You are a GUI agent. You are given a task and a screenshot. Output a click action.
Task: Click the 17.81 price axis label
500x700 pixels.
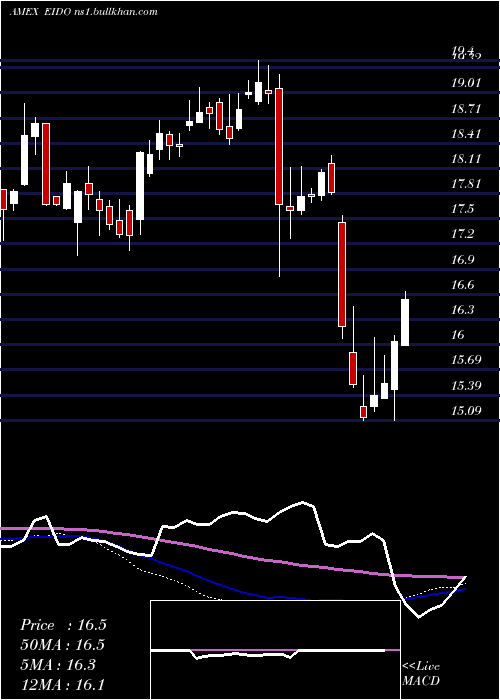tap(467, 183)
